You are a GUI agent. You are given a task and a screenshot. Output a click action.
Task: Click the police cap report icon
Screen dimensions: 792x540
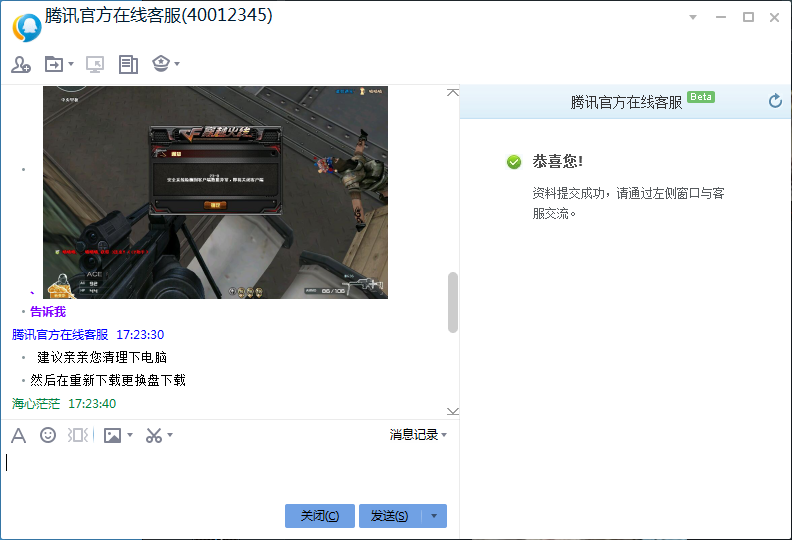161,64
